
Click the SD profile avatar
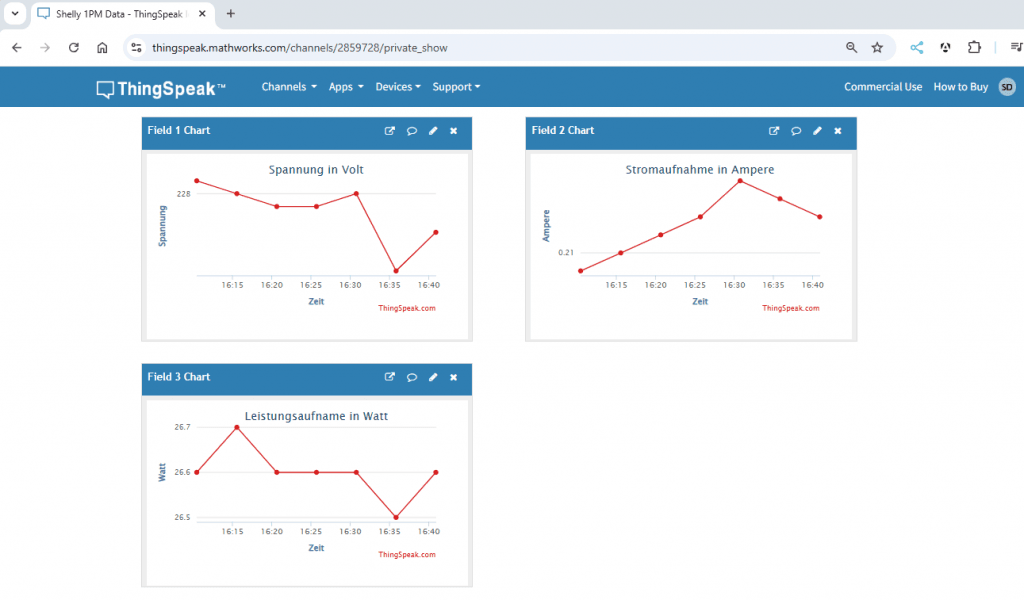coord(1009,87)
